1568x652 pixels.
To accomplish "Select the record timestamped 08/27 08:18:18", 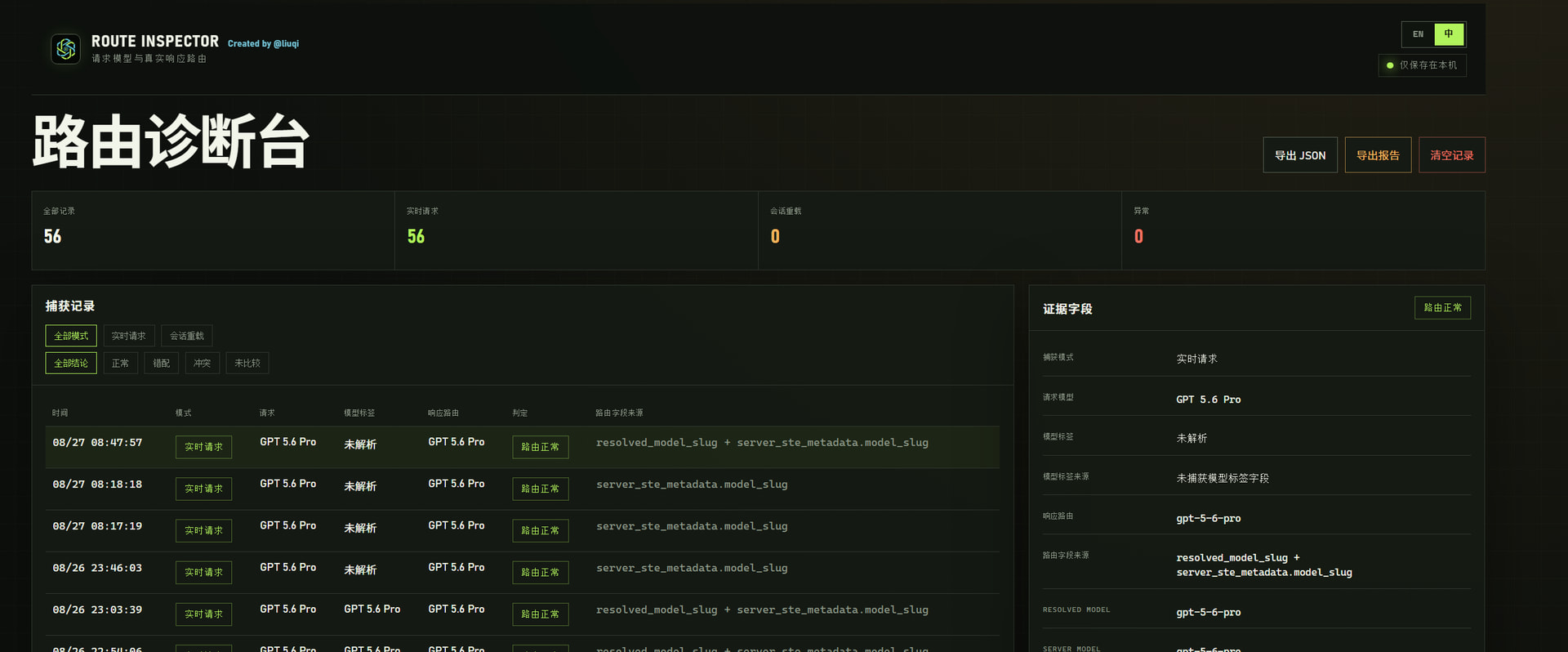I will tap(523, 489).
